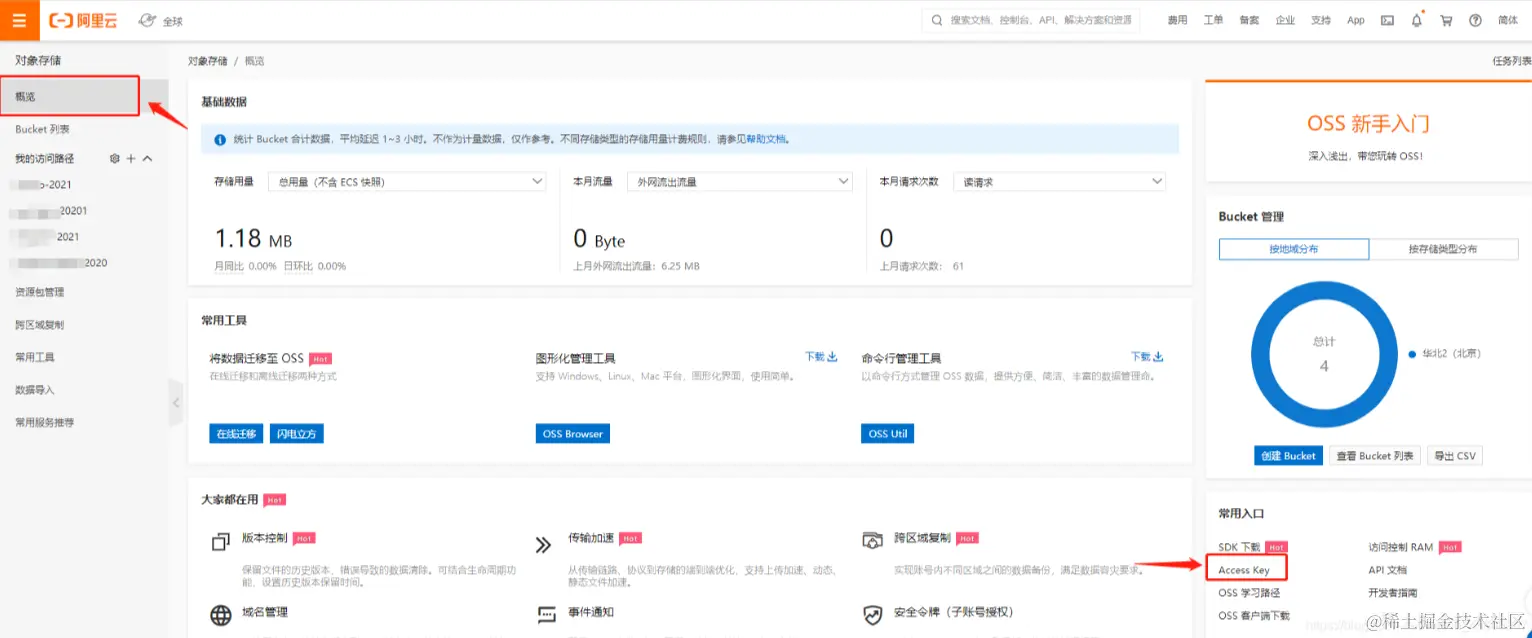
Task: Open the 全球 global region selector
Action: (160, 20)
